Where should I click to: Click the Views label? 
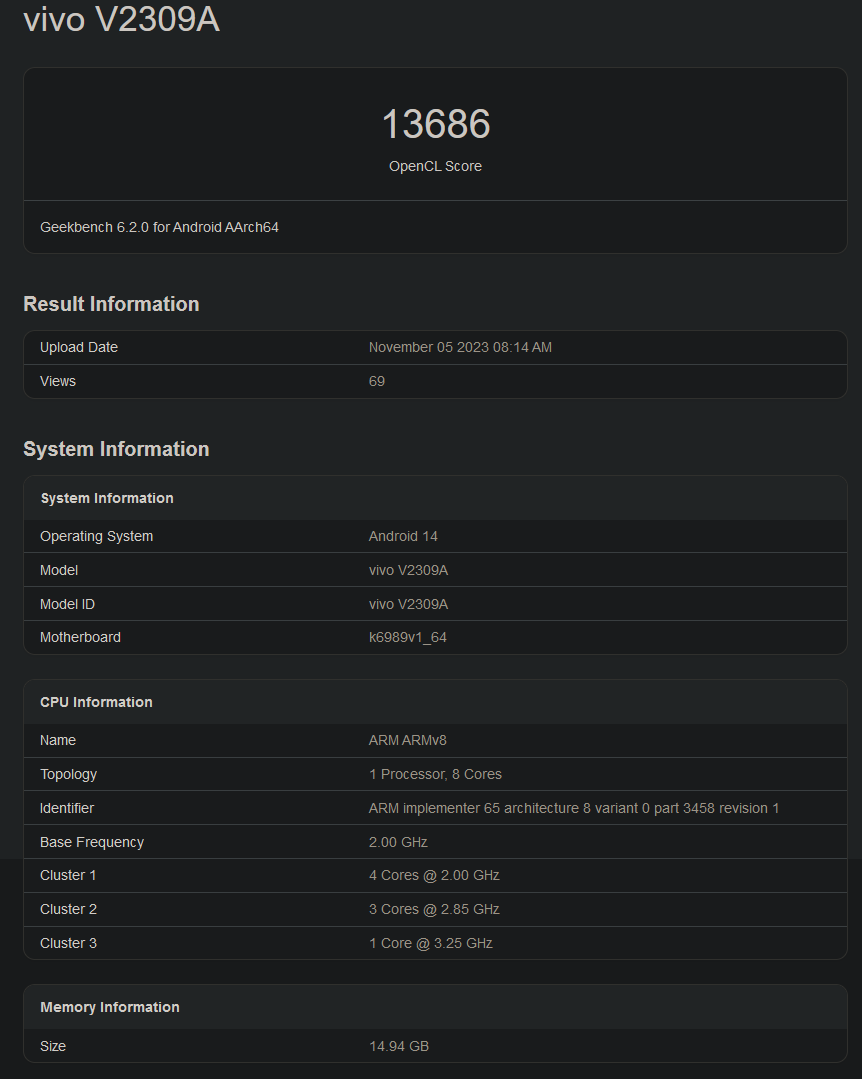(x=58, y=381)
